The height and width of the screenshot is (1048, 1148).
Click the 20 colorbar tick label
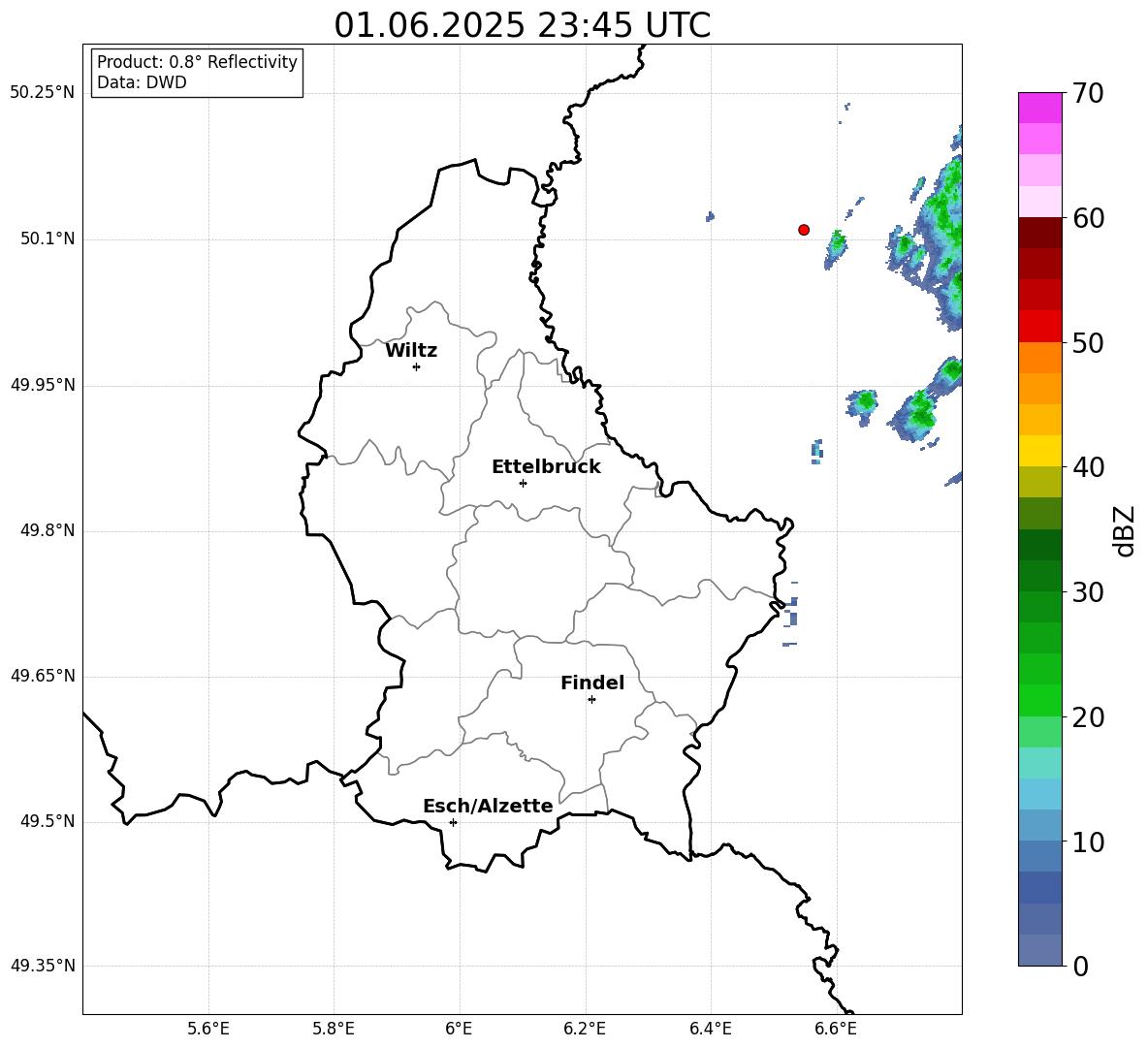(1089, 717)
